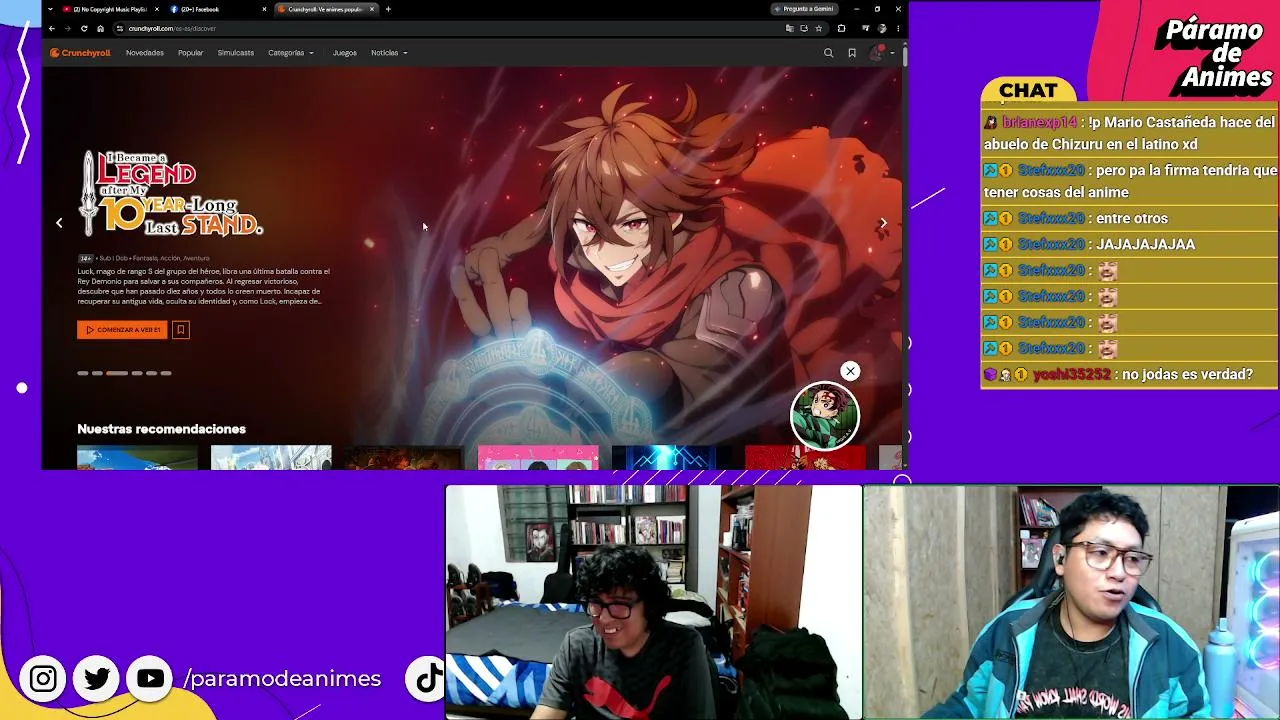The width and height of the screenshot is (1280, 720).
Task: Open the Chrome profile avatar
Action: coord(880,28)
